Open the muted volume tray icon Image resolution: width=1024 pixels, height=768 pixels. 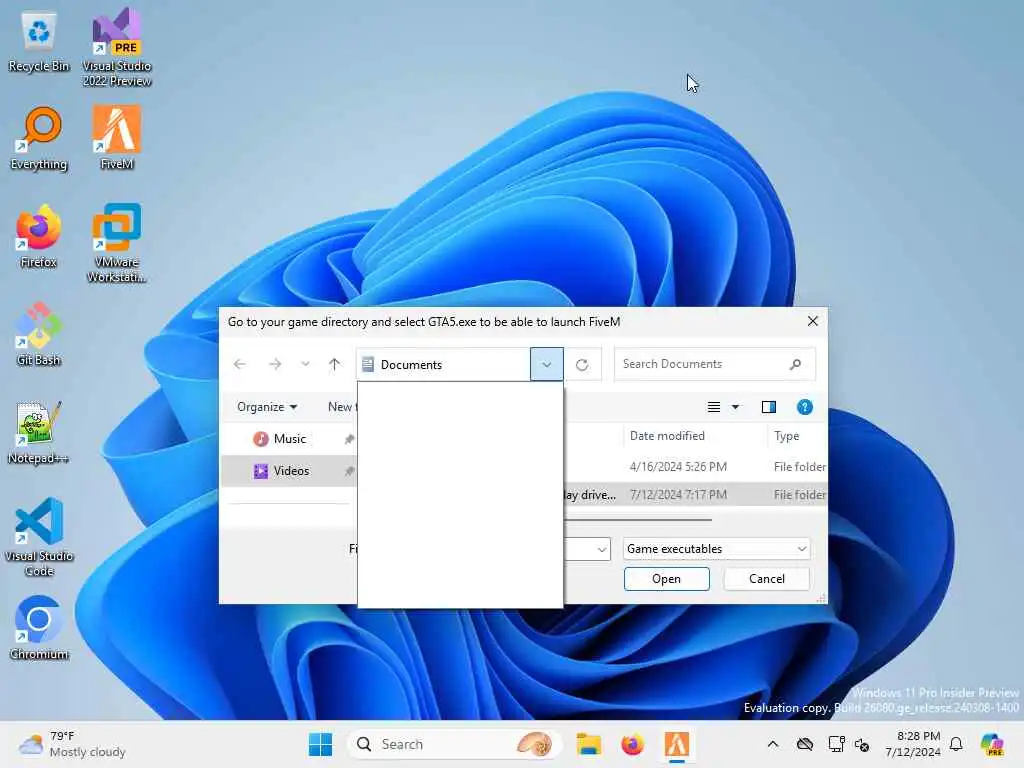coord(862,744)
